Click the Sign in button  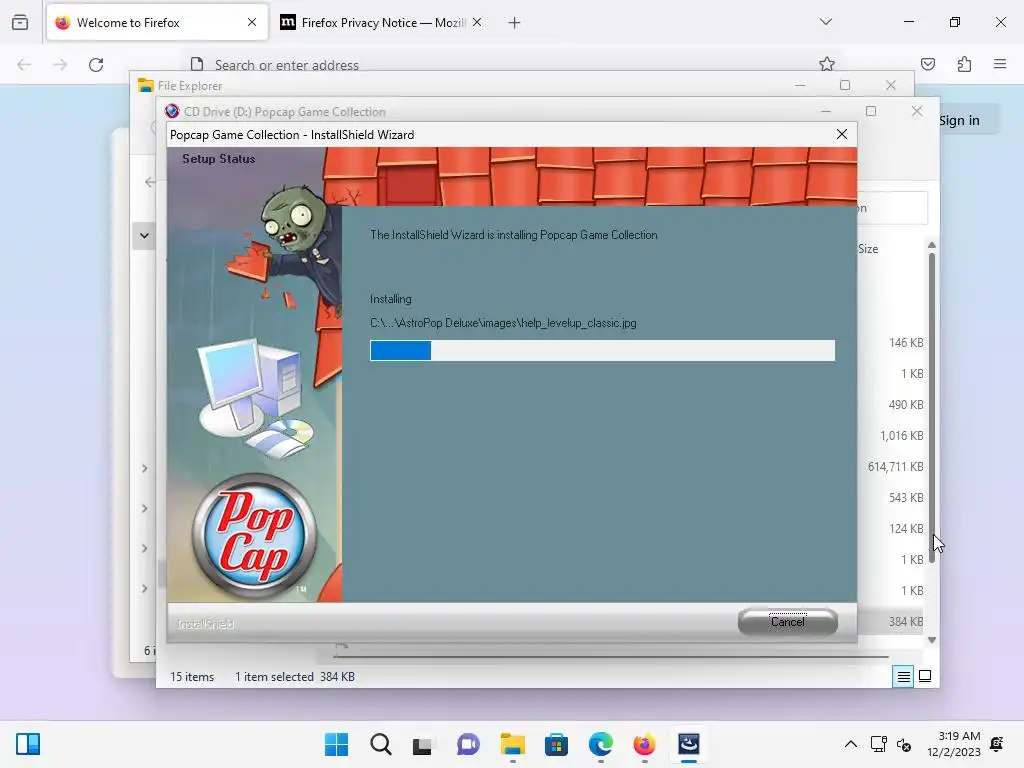pos(959,120)
